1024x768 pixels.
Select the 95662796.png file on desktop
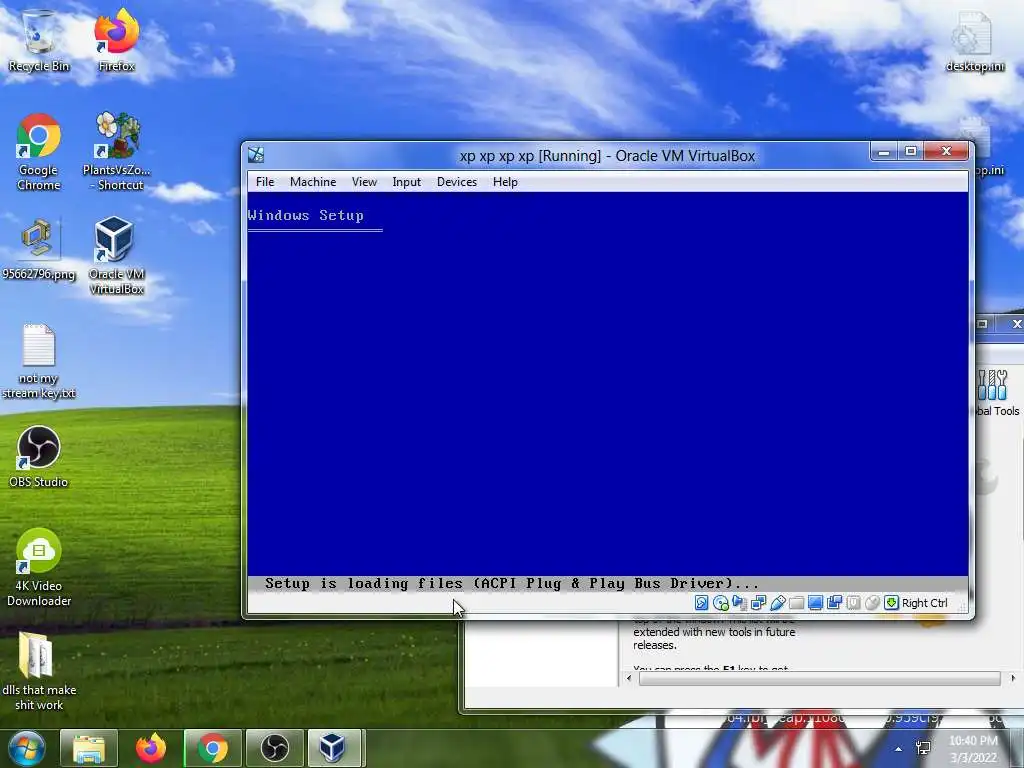39,249
